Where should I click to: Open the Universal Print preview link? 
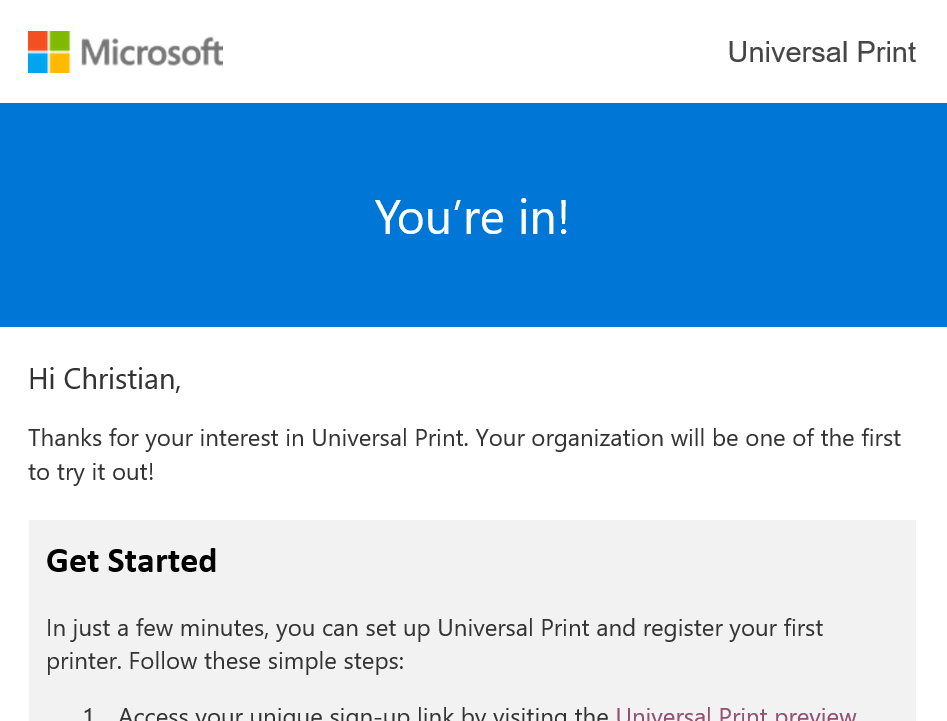click(x=736, y=714)
